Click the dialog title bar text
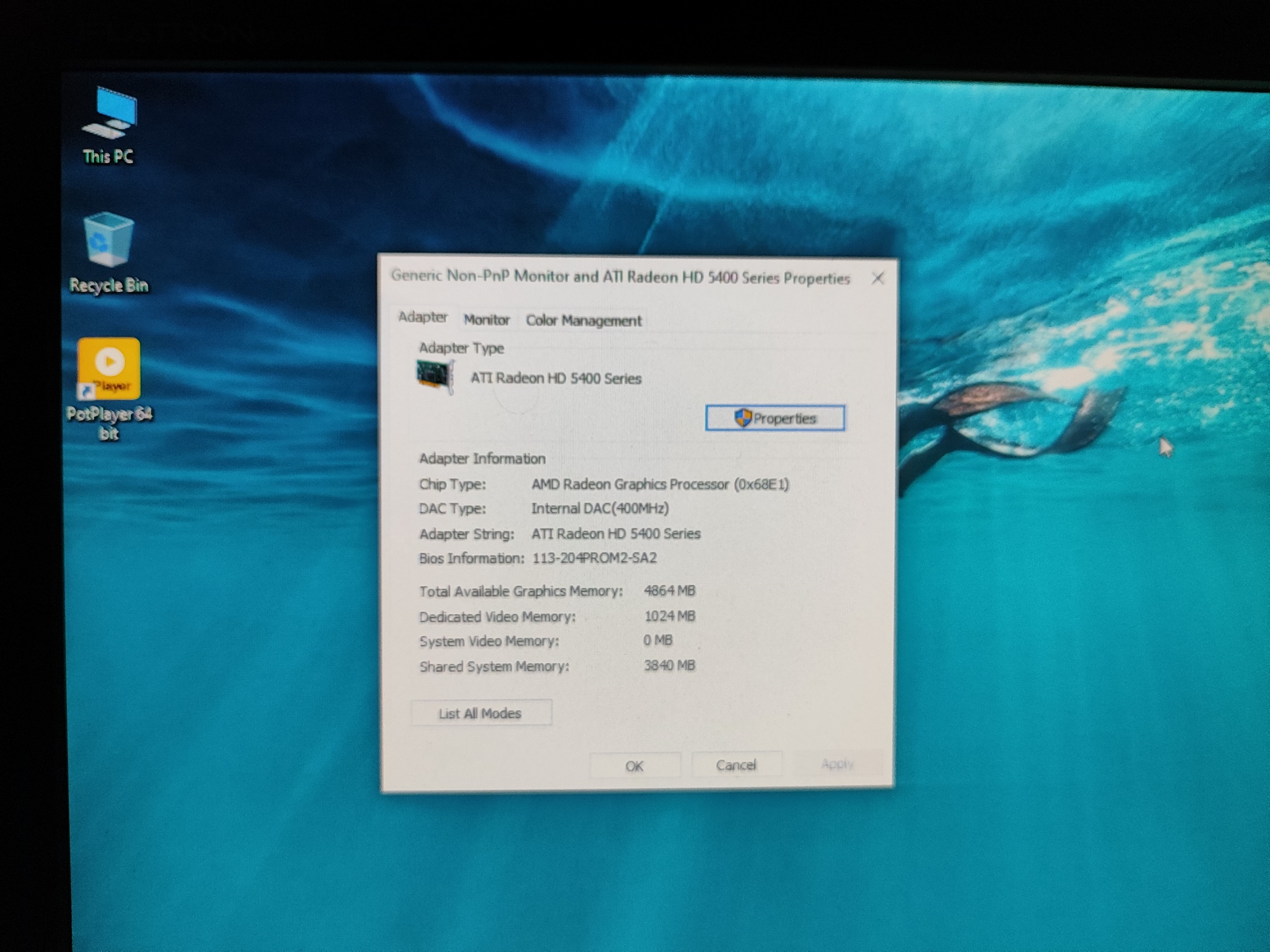Image resolution: width=1270 pixels, height=952 pixels. pos(620,277)
